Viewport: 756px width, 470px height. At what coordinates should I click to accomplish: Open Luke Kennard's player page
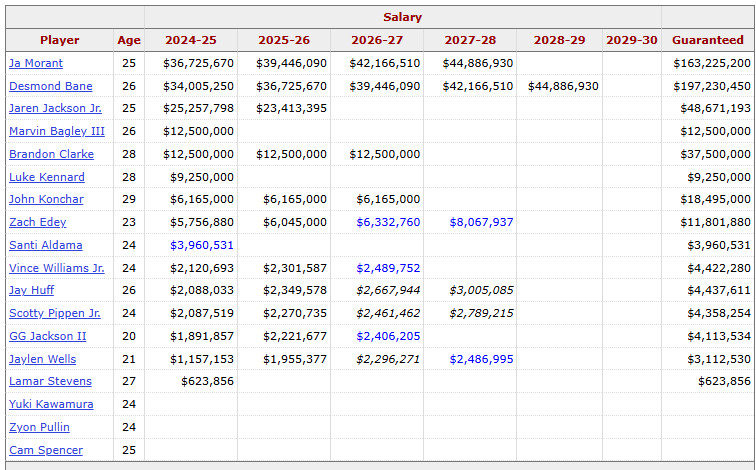tap(47, 177)
